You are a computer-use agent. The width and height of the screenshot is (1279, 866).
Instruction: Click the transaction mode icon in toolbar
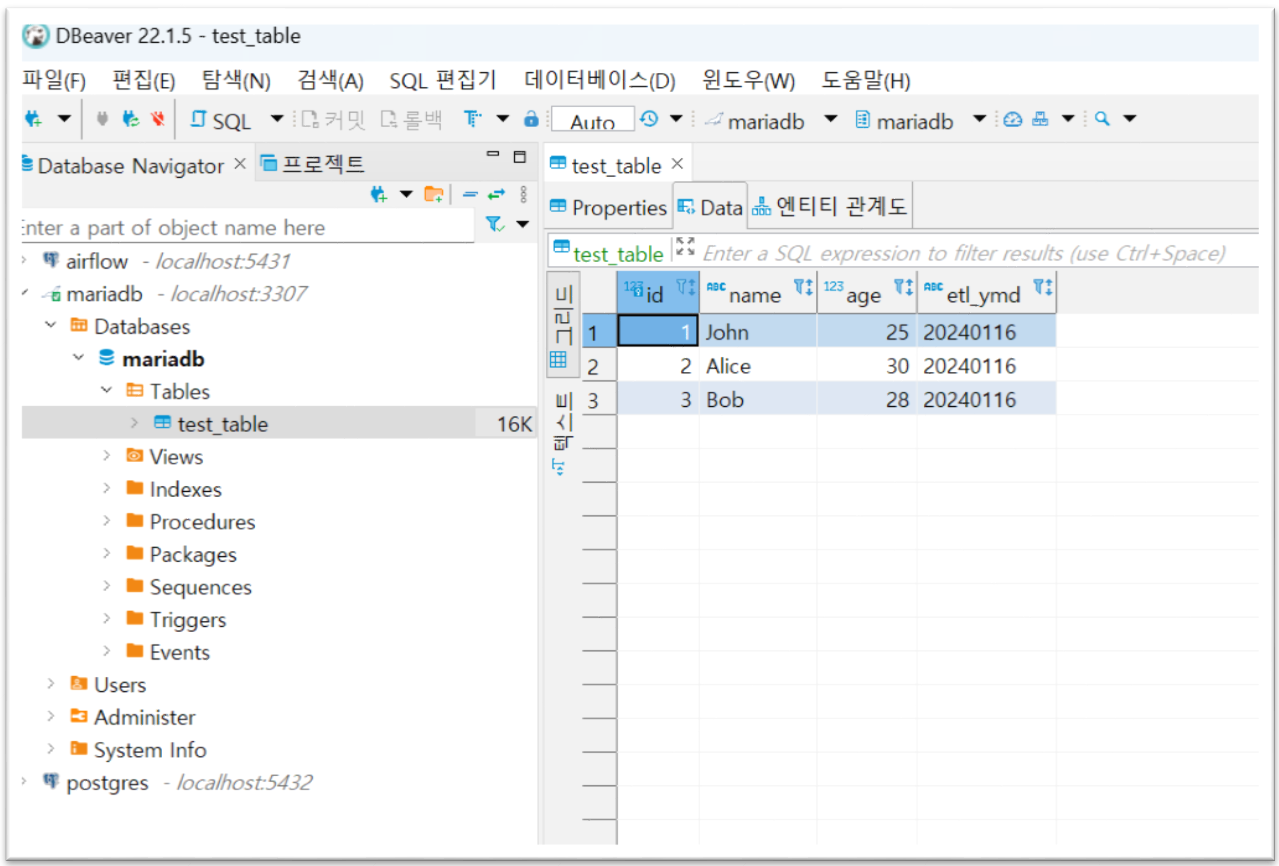[473, 119]
